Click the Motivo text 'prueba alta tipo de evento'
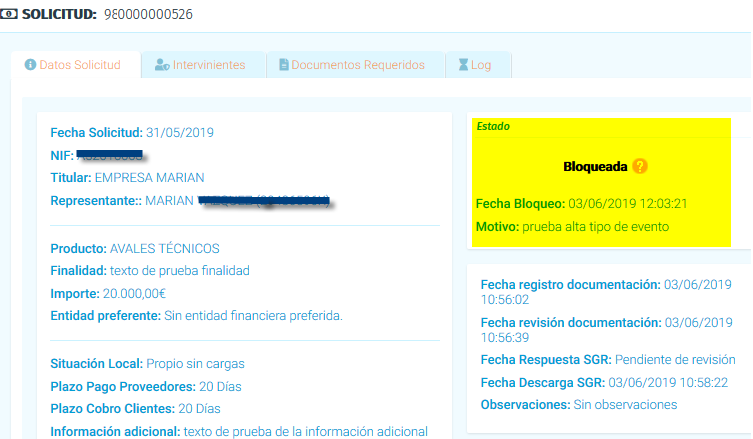Screen dimensions: 753x439 point(595,227)
